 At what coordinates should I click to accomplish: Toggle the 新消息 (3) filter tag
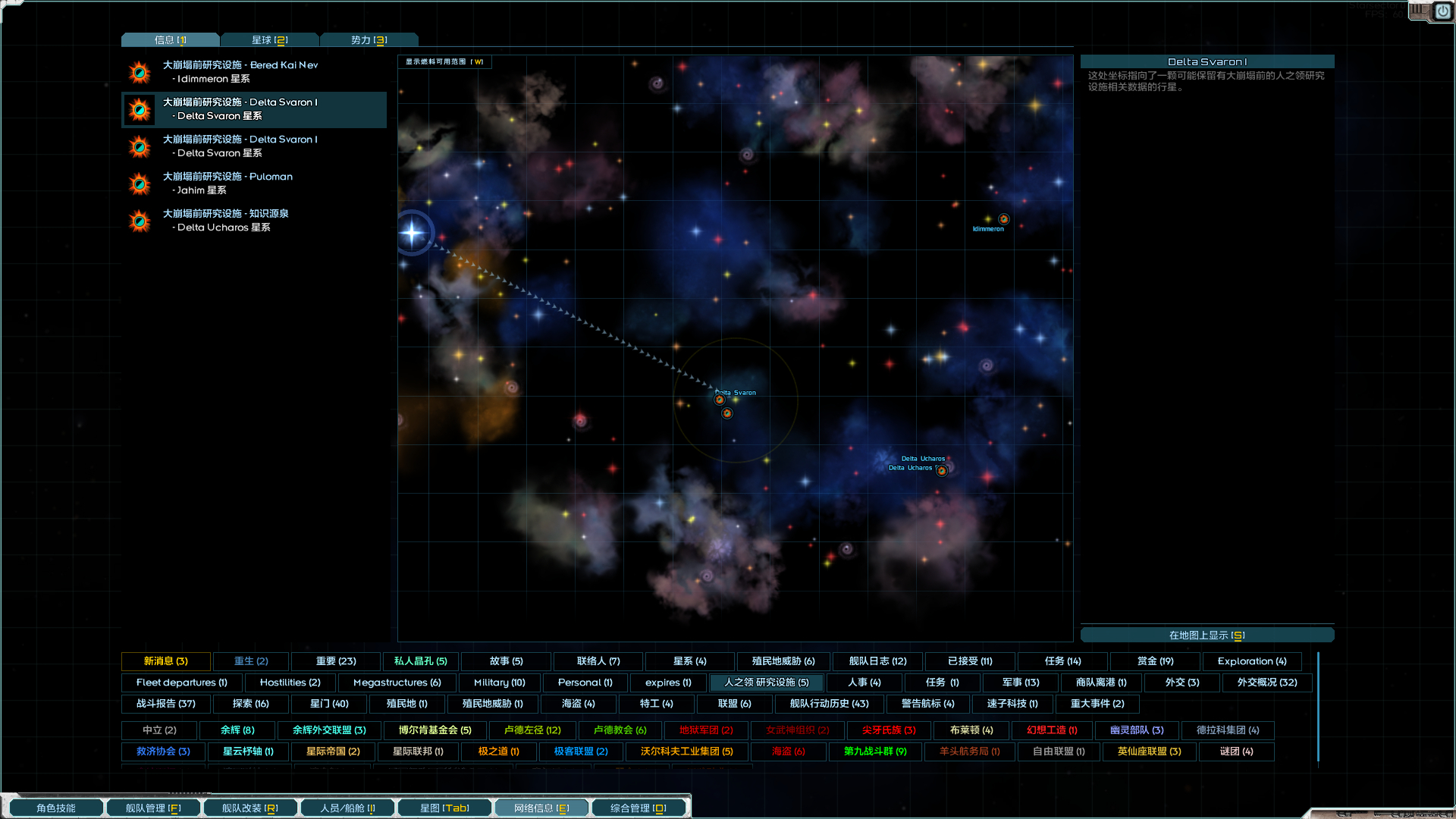(165, 661)
